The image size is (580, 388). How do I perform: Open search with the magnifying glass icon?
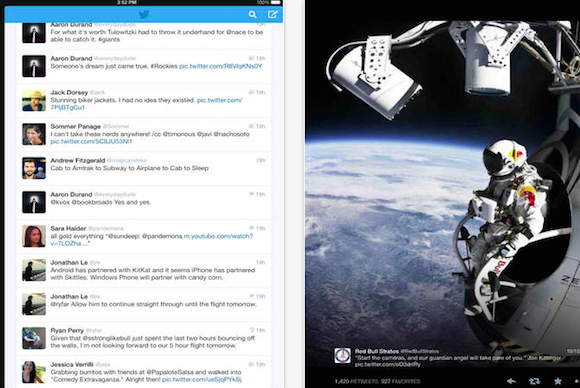click(253, 14)
